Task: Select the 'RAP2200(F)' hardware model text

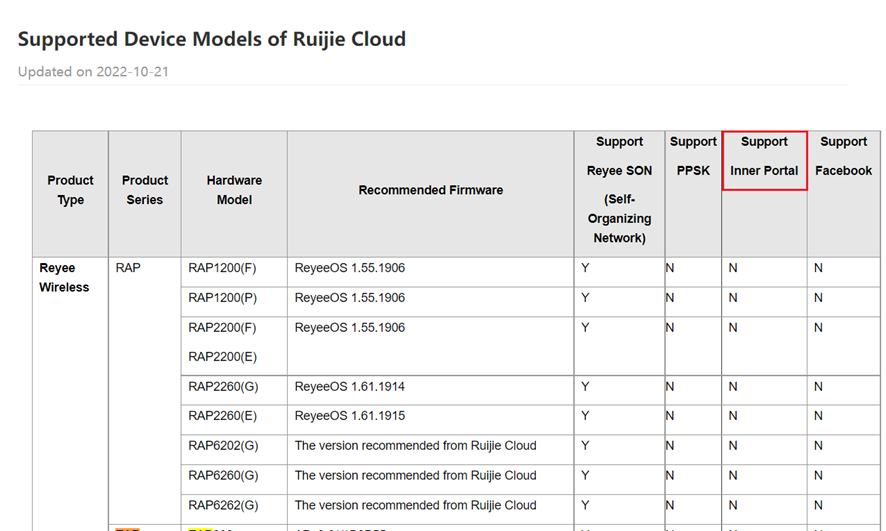Action: [x=222, y=328]
